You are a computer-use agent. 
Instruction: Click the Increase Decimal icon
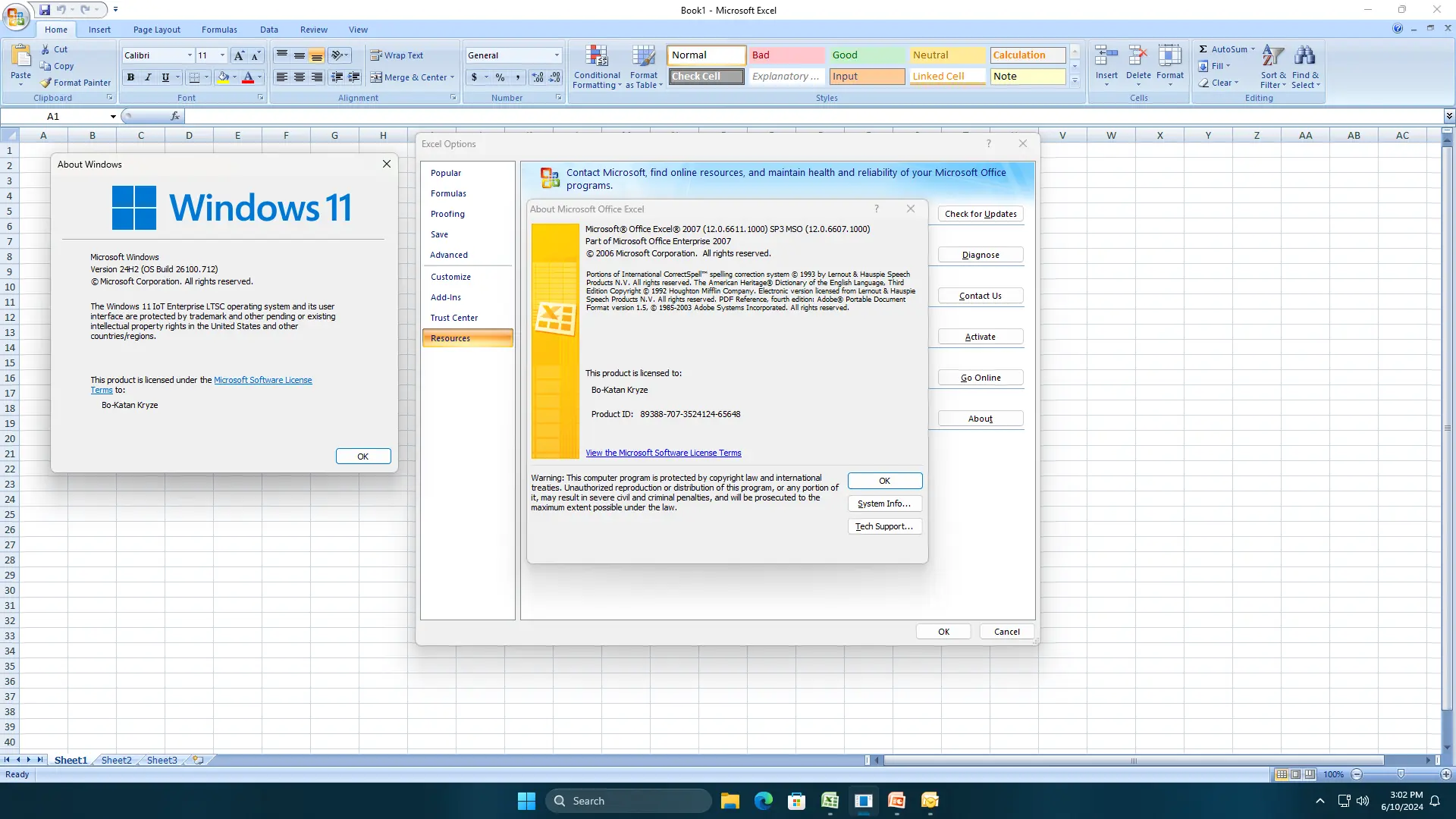(x=538, y=77)
